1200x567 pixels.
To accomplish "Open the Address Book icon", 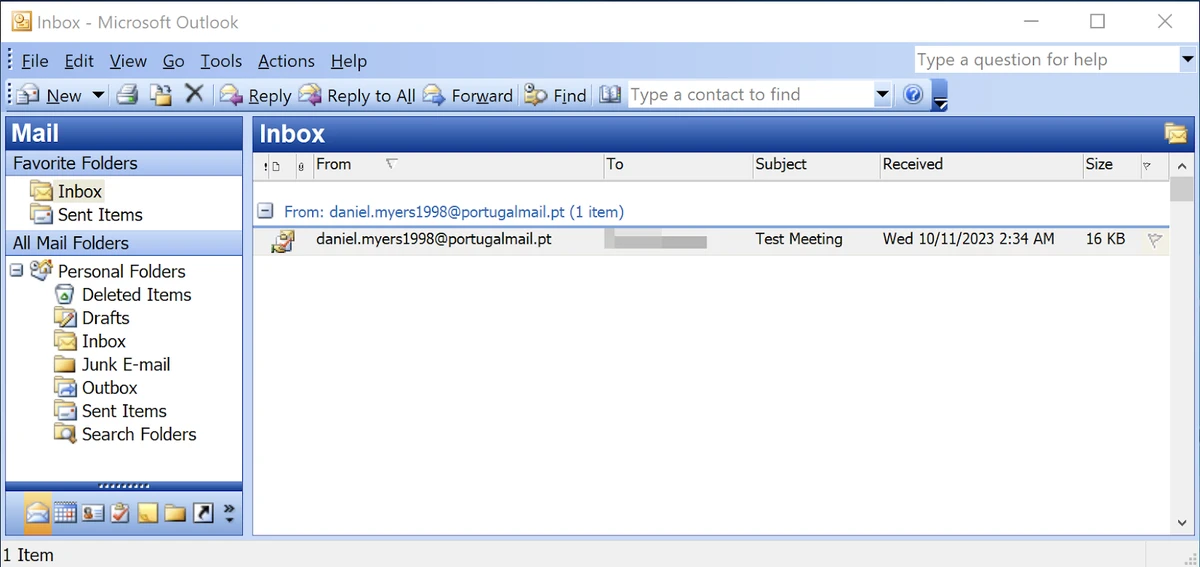I will (x=610, y=95).
